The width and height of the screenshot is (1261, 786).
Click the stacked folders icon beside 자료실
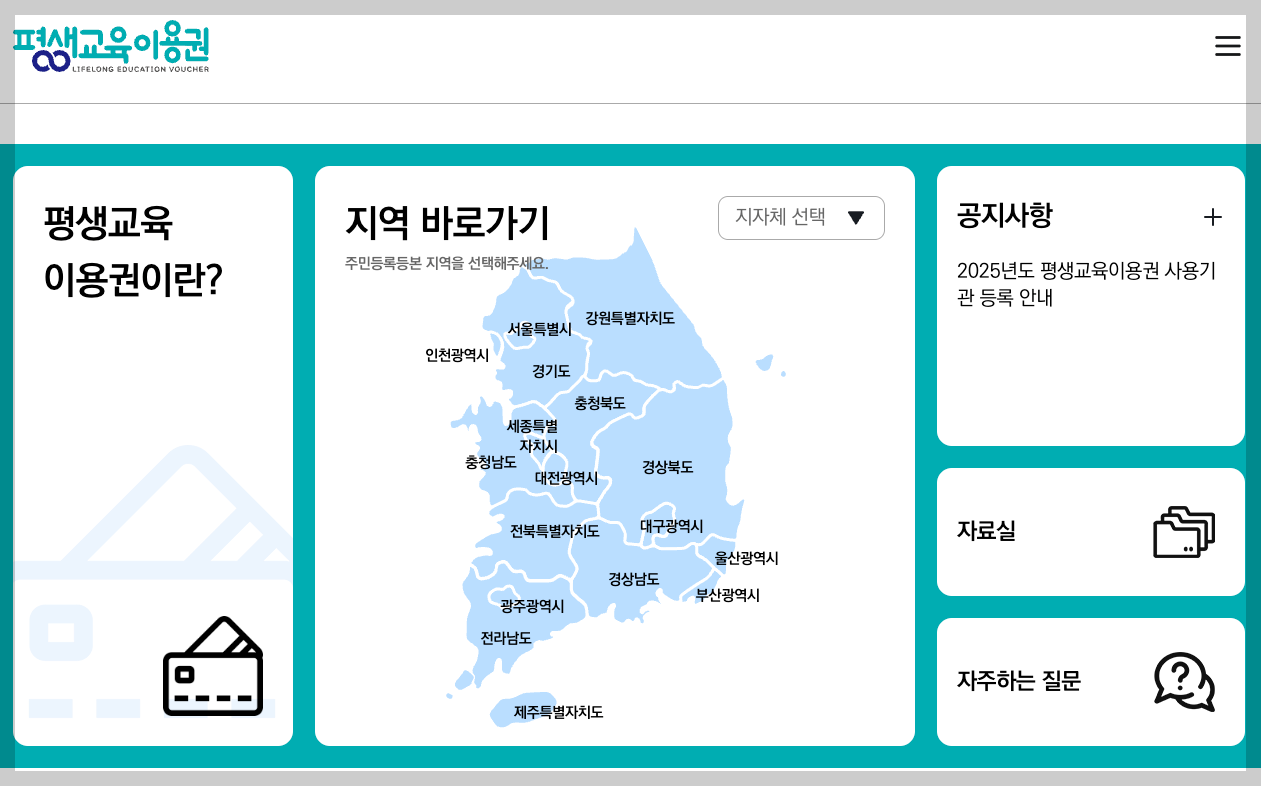click(x=1184, y=531)
